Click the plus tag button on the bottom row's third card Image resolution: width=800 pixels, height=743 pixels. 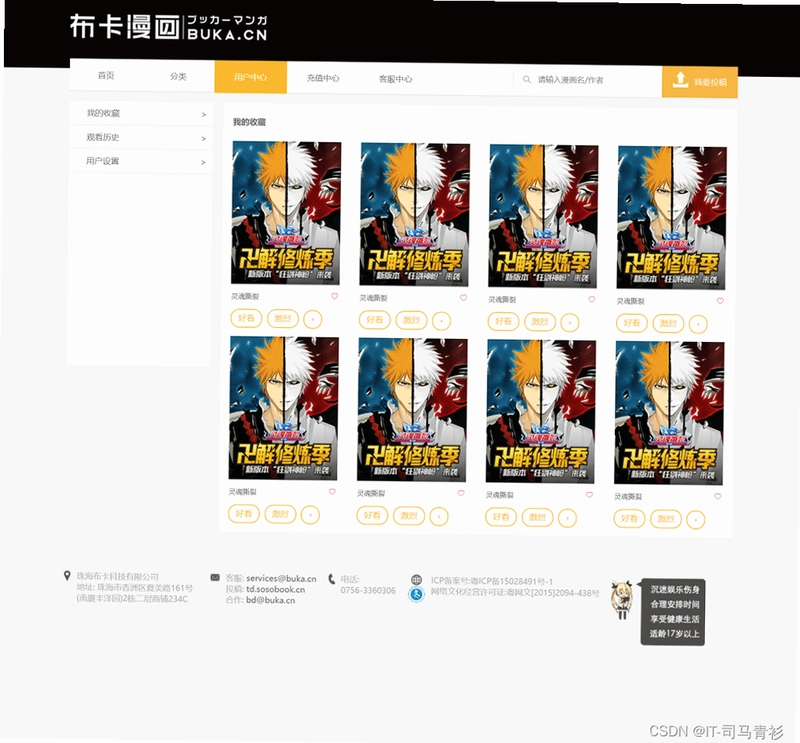(567, 518)
